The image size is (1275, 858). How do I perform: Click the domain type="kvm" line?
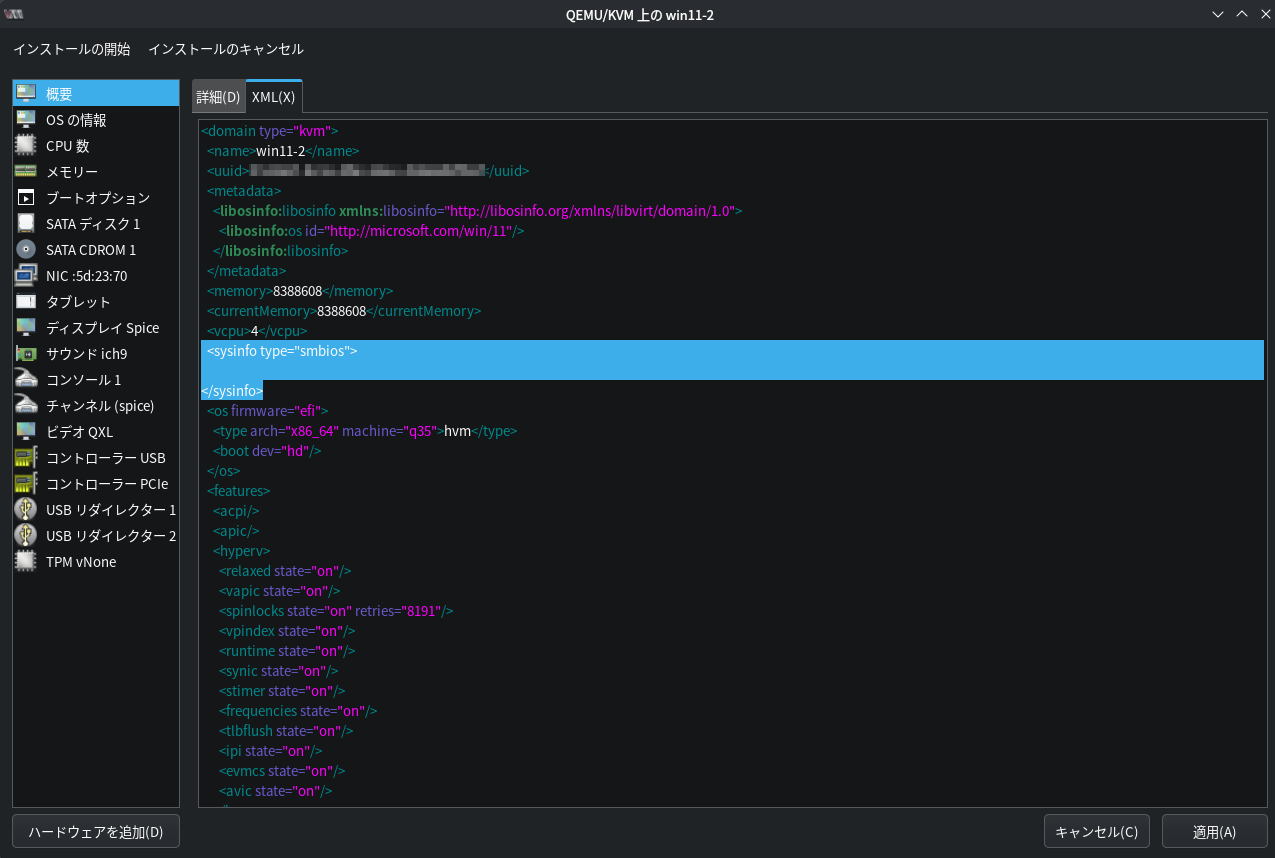pyautogui.click(x=270, y=131)
